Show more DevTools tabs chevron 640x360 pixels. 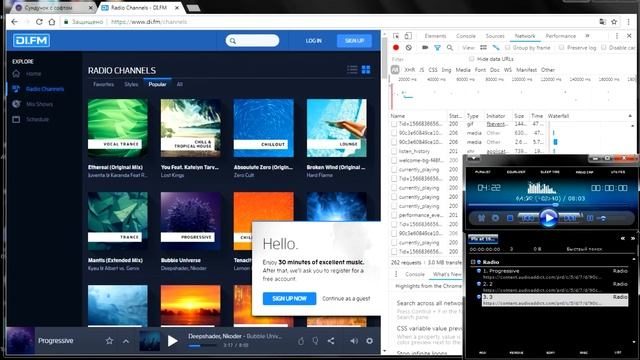(x=587, y=36)
